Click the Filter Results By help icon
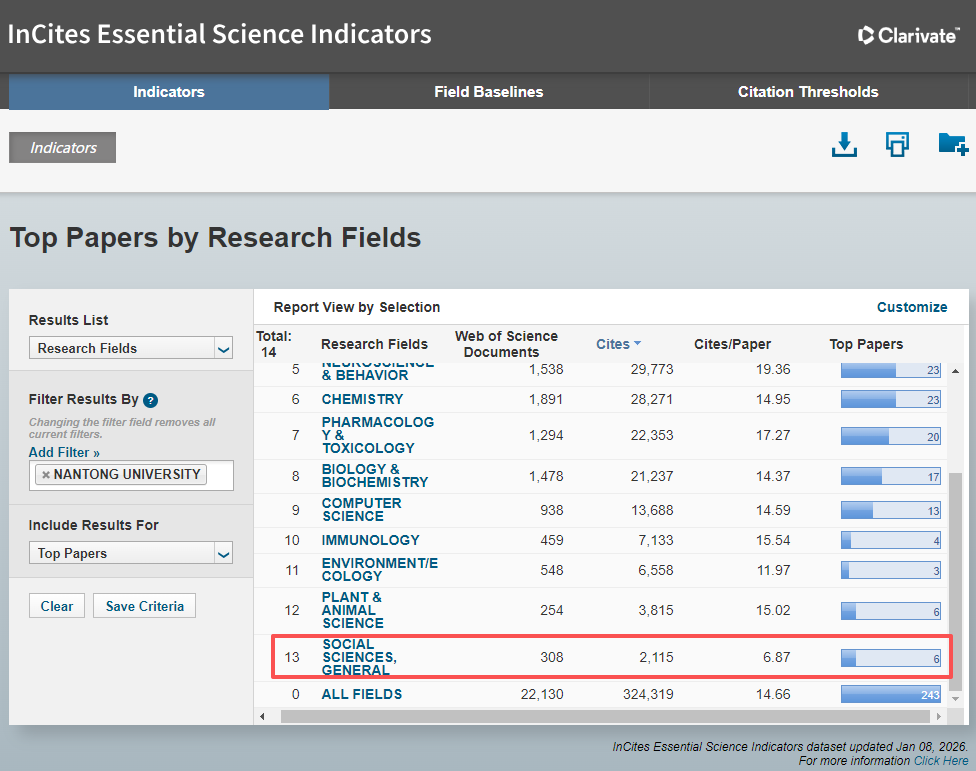Viewport: 976px width, 771px height. coord(151,400)
